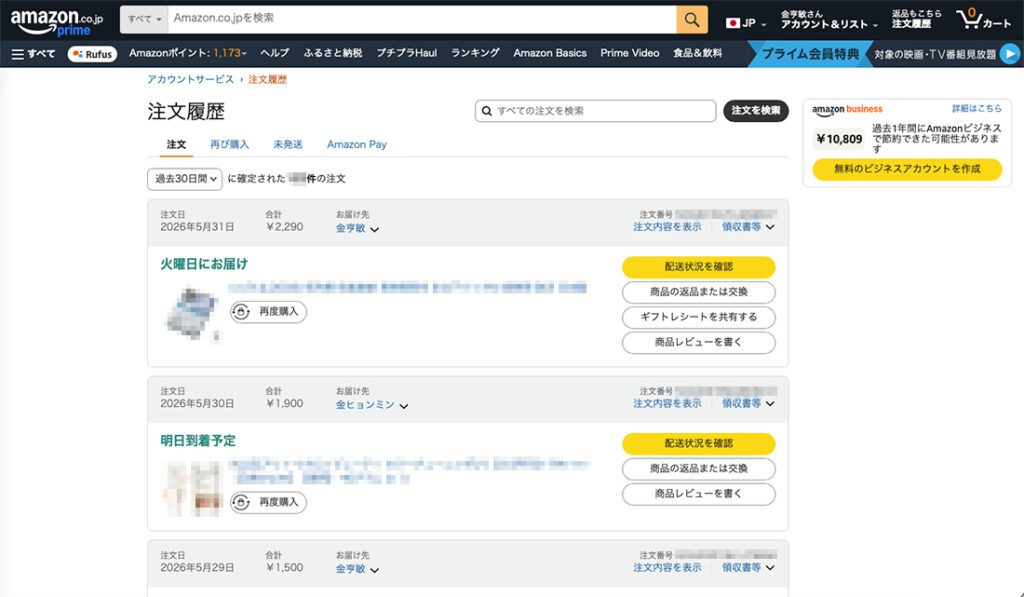1024x597 pixels.
Task: Click the ¥10,809 savings amount
Action: click(839, 139)
